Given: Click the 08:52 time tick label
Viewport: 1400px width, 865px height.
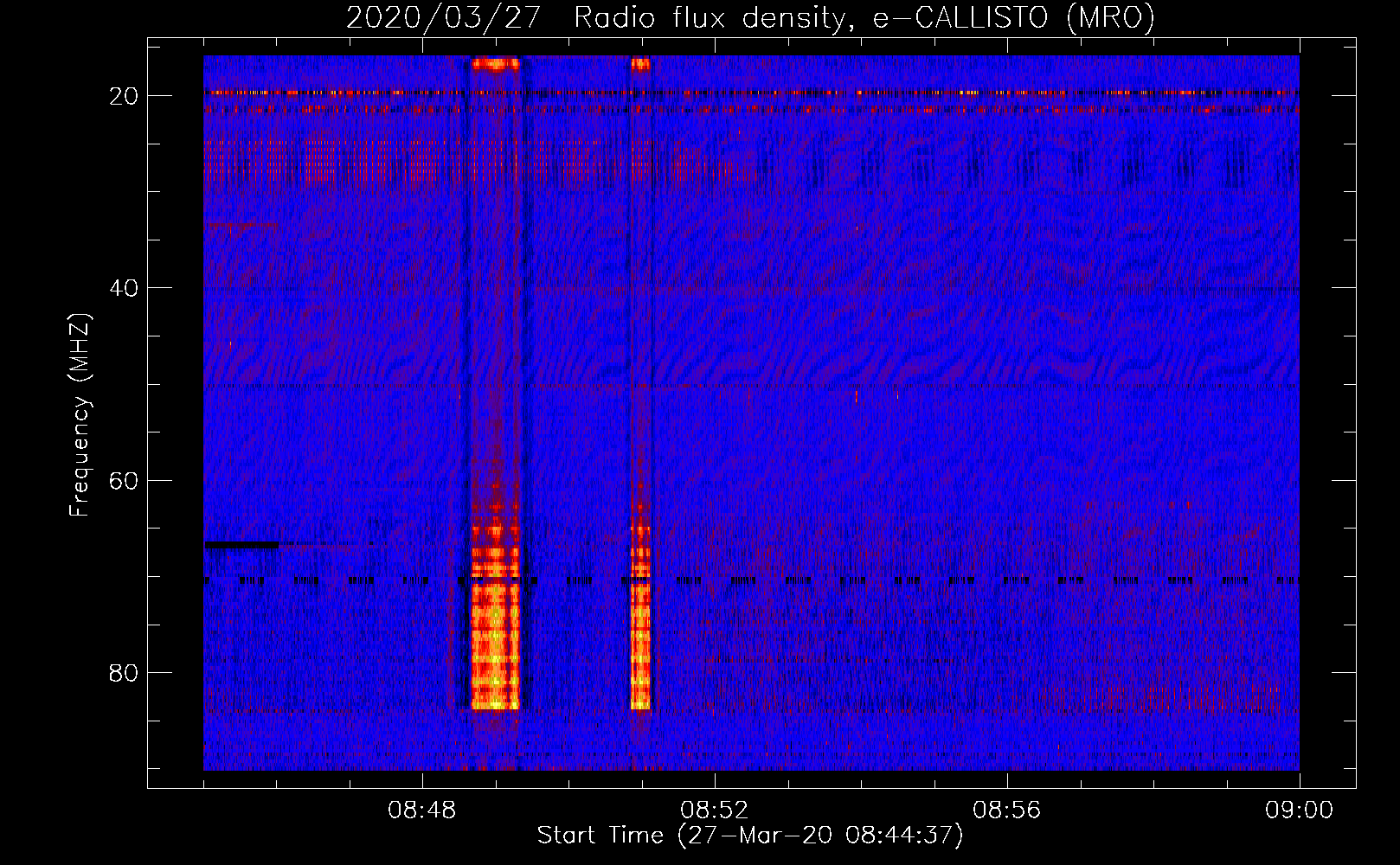Looking at the screenshot, I should tap(715, 811).
